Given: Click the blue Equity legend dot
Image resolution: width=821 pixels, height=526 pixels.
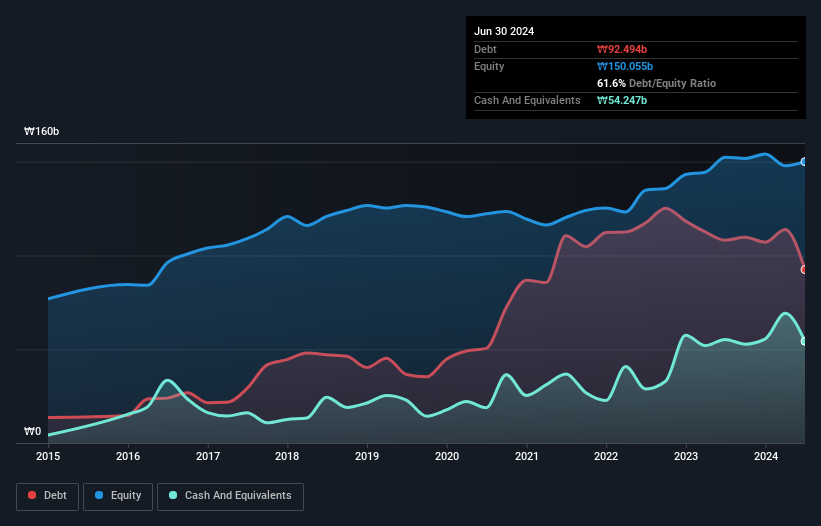Looking at the screenshot, I should tap(99, 495).
